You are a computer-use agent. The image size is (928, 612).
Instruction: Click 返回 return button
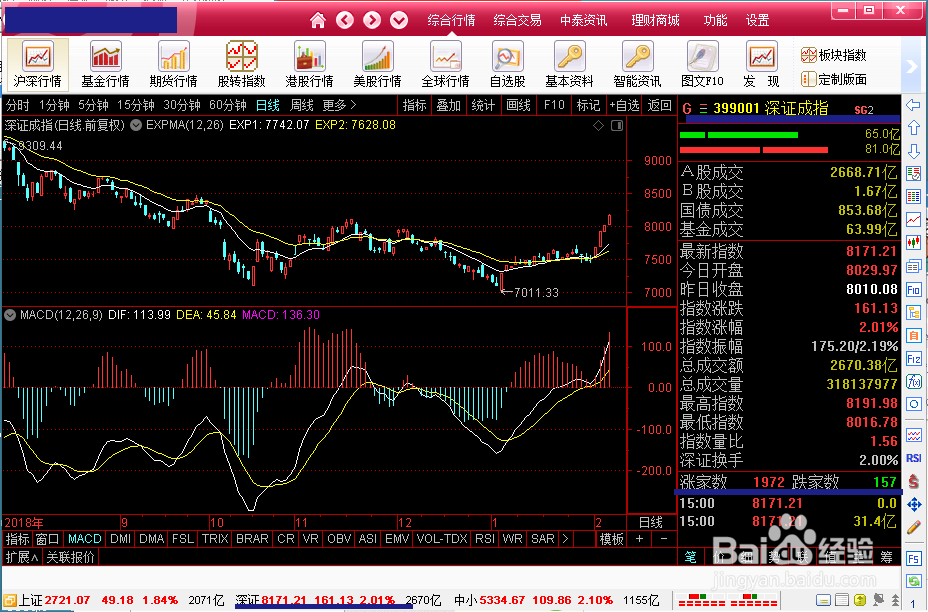coord(659,105)
